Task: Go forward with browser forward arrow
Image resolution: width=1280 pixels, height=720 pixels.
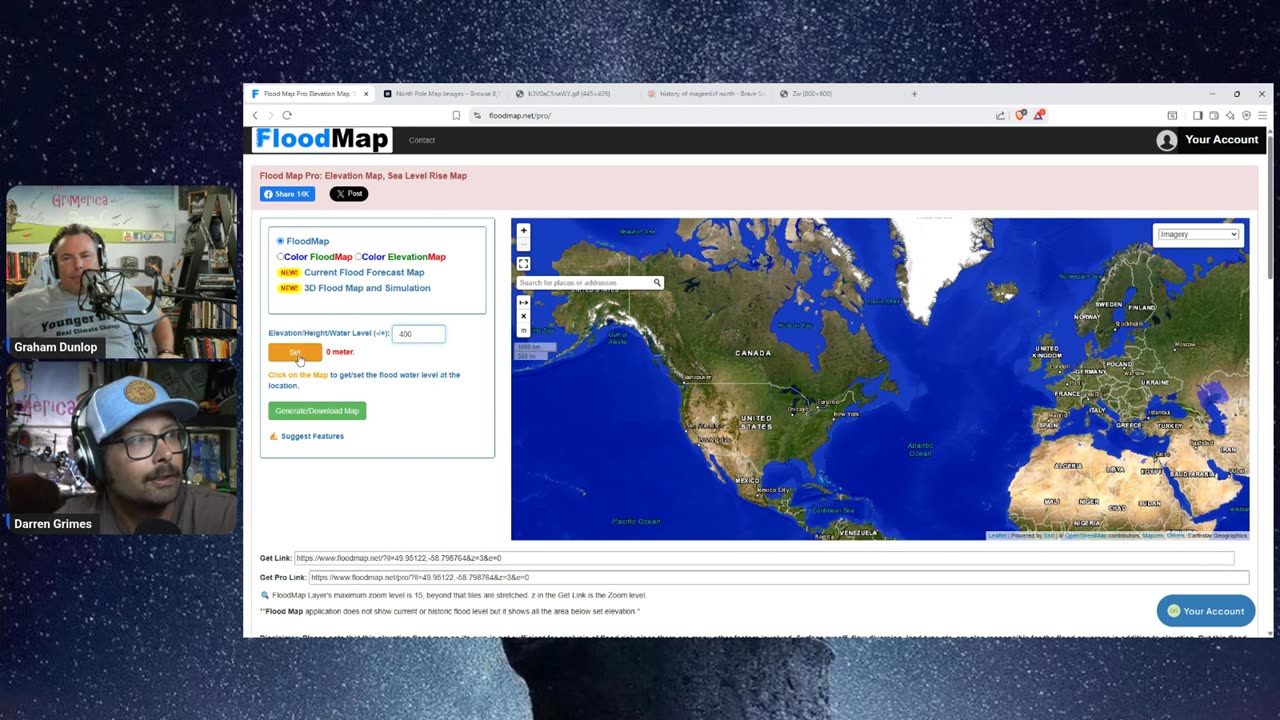Action: click(x=270, y=115)
